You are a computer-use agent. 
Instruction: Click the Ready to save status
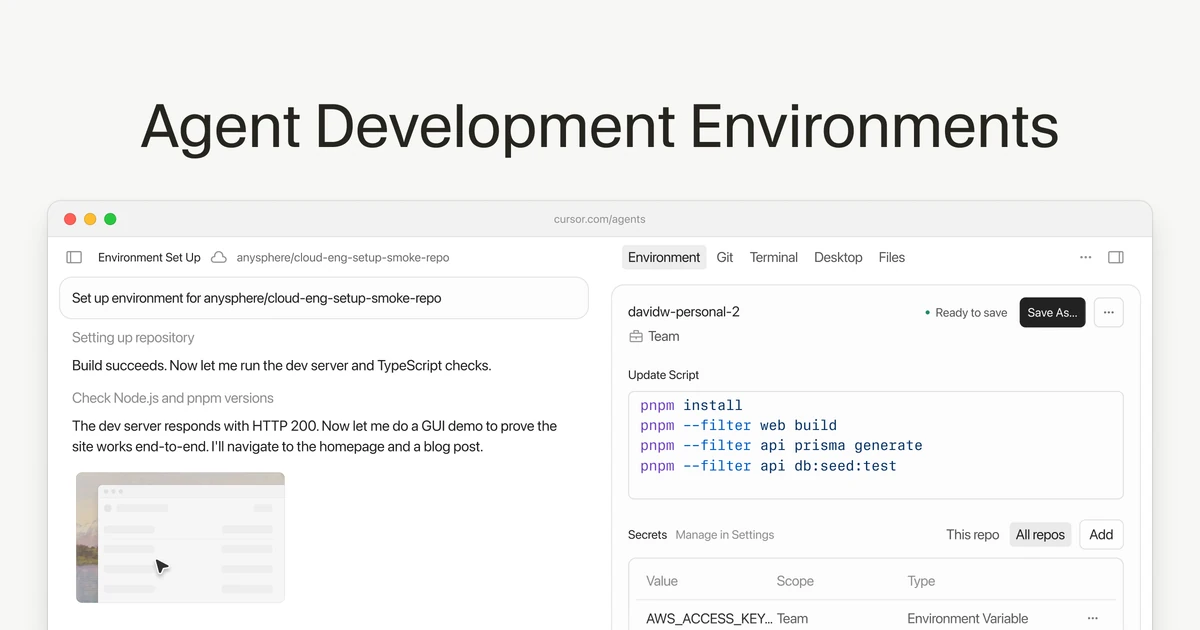tap(966, 313)
